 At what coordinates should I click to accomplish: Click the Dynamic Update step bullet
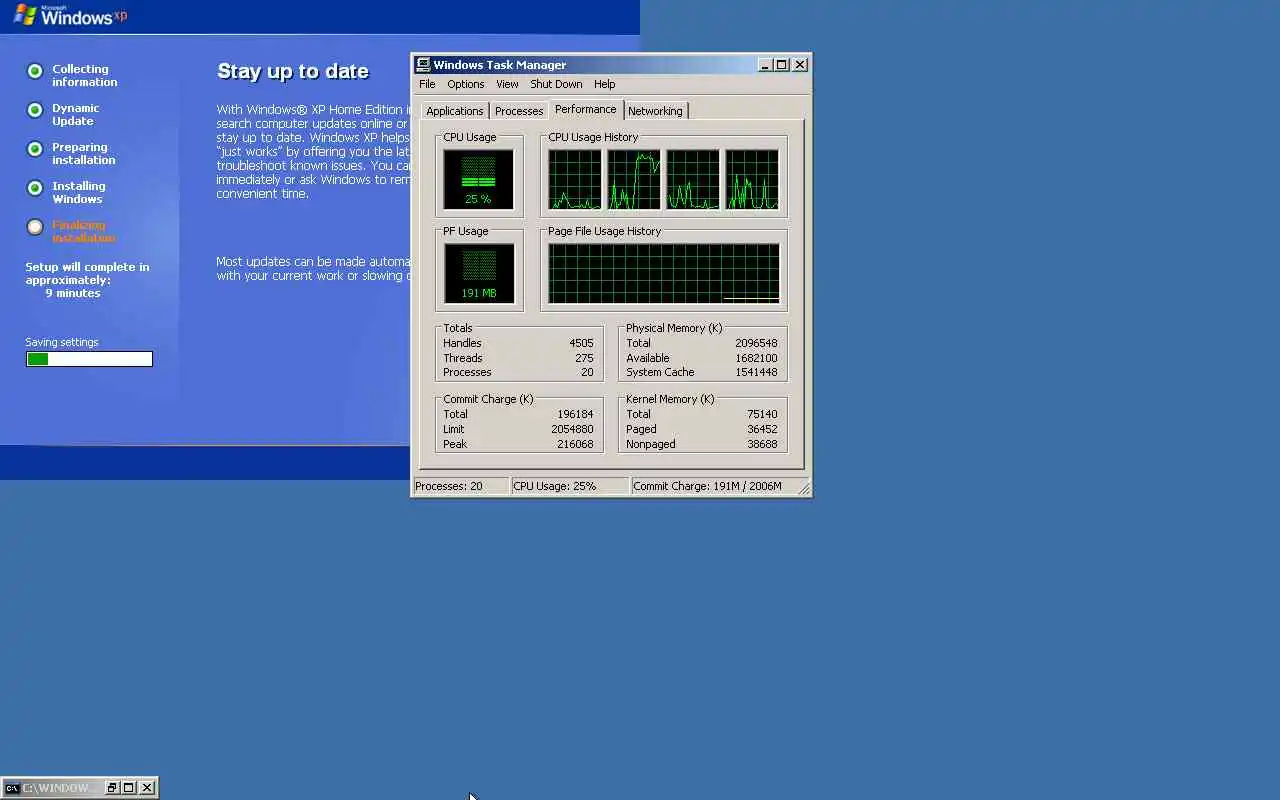[x=35, y=110]
